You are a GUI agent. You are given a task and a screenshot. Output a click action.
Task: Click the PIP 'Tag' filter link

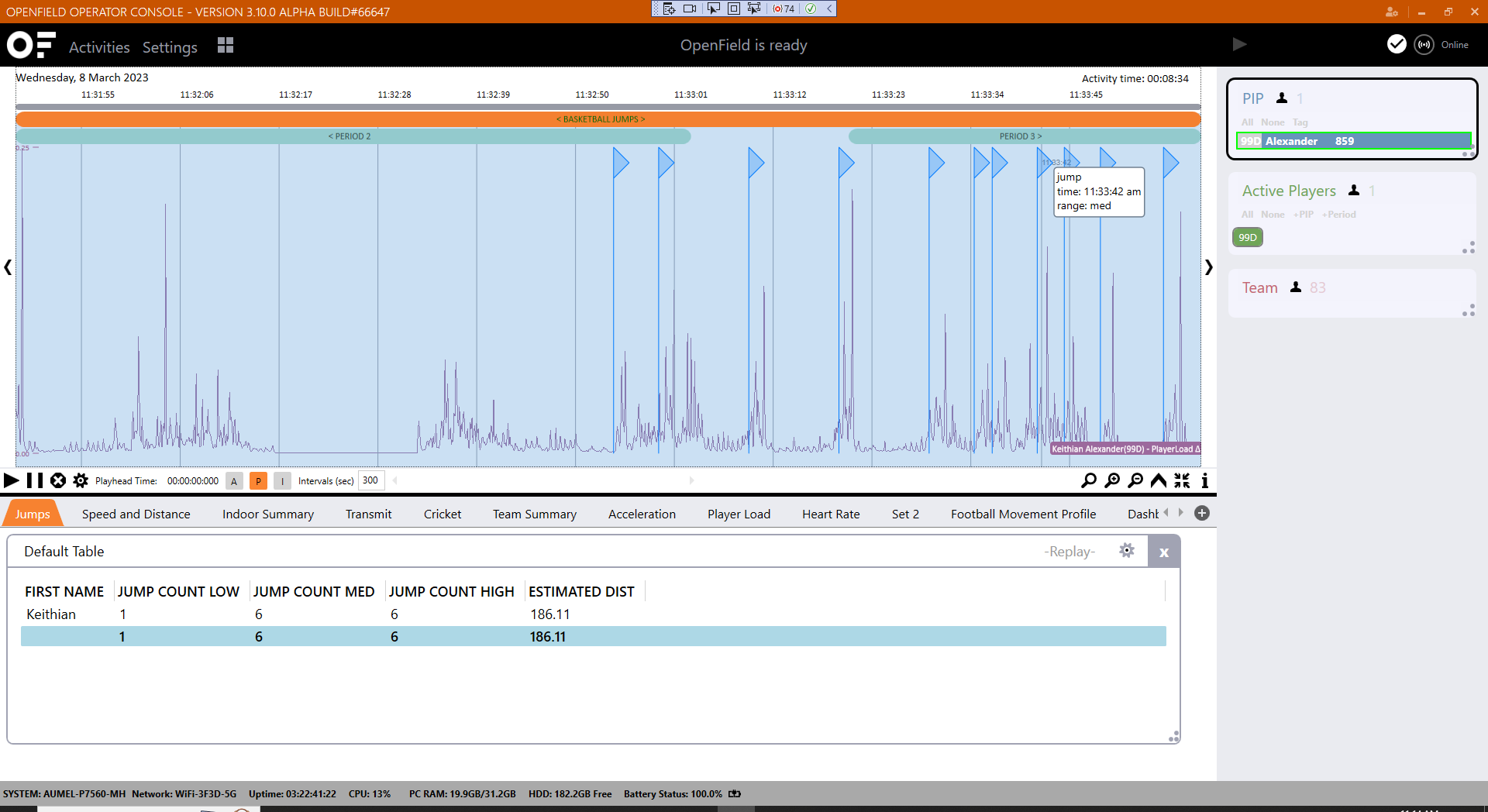coord(1300,122)
